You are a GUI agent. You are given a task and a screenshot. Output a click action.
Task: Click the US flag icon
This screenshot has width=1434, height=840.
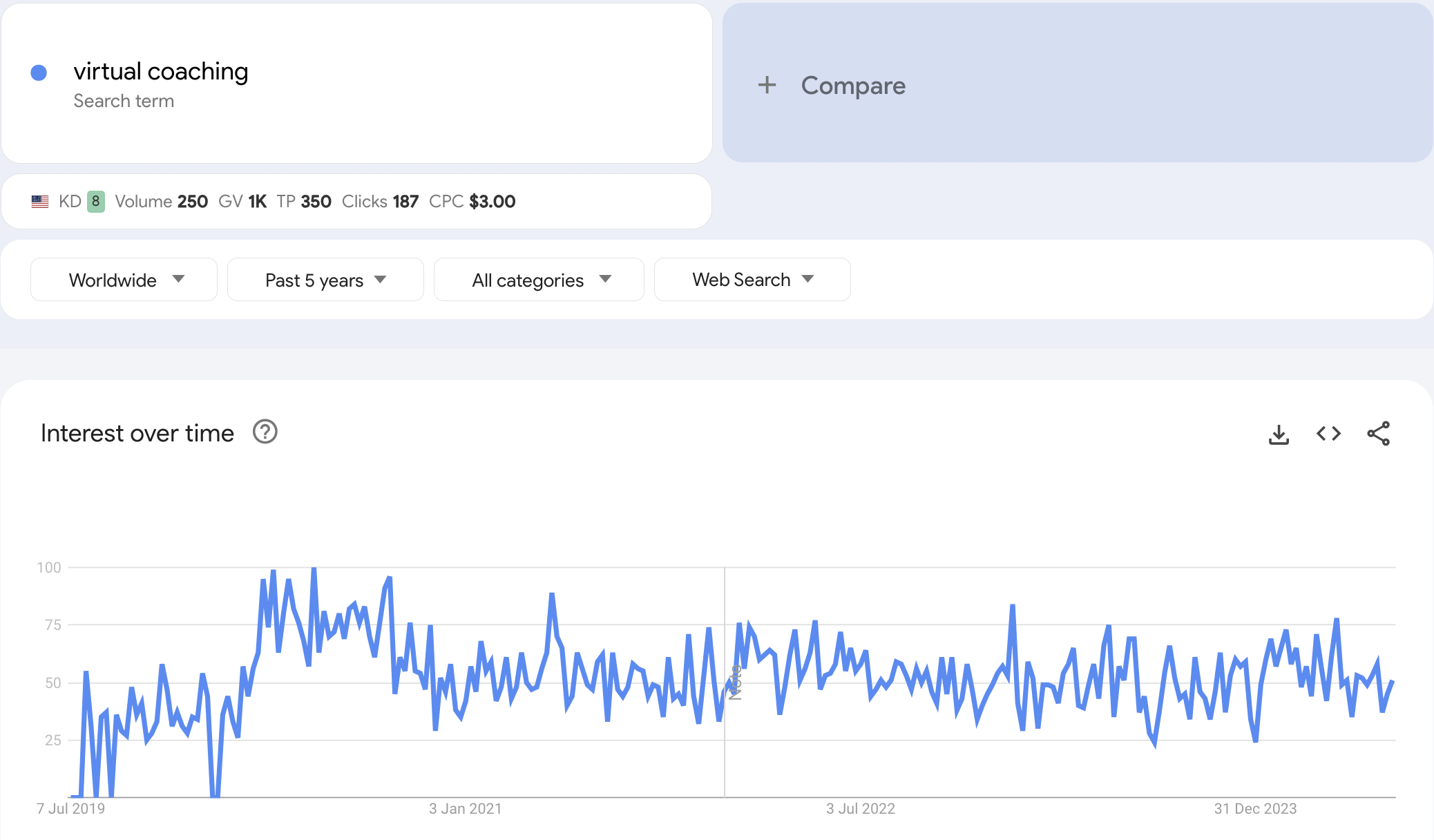pos(40,202)
